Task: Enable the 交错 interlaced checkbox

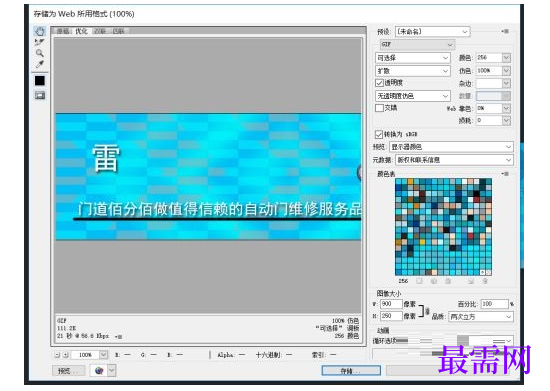Action: pos(379,108)
